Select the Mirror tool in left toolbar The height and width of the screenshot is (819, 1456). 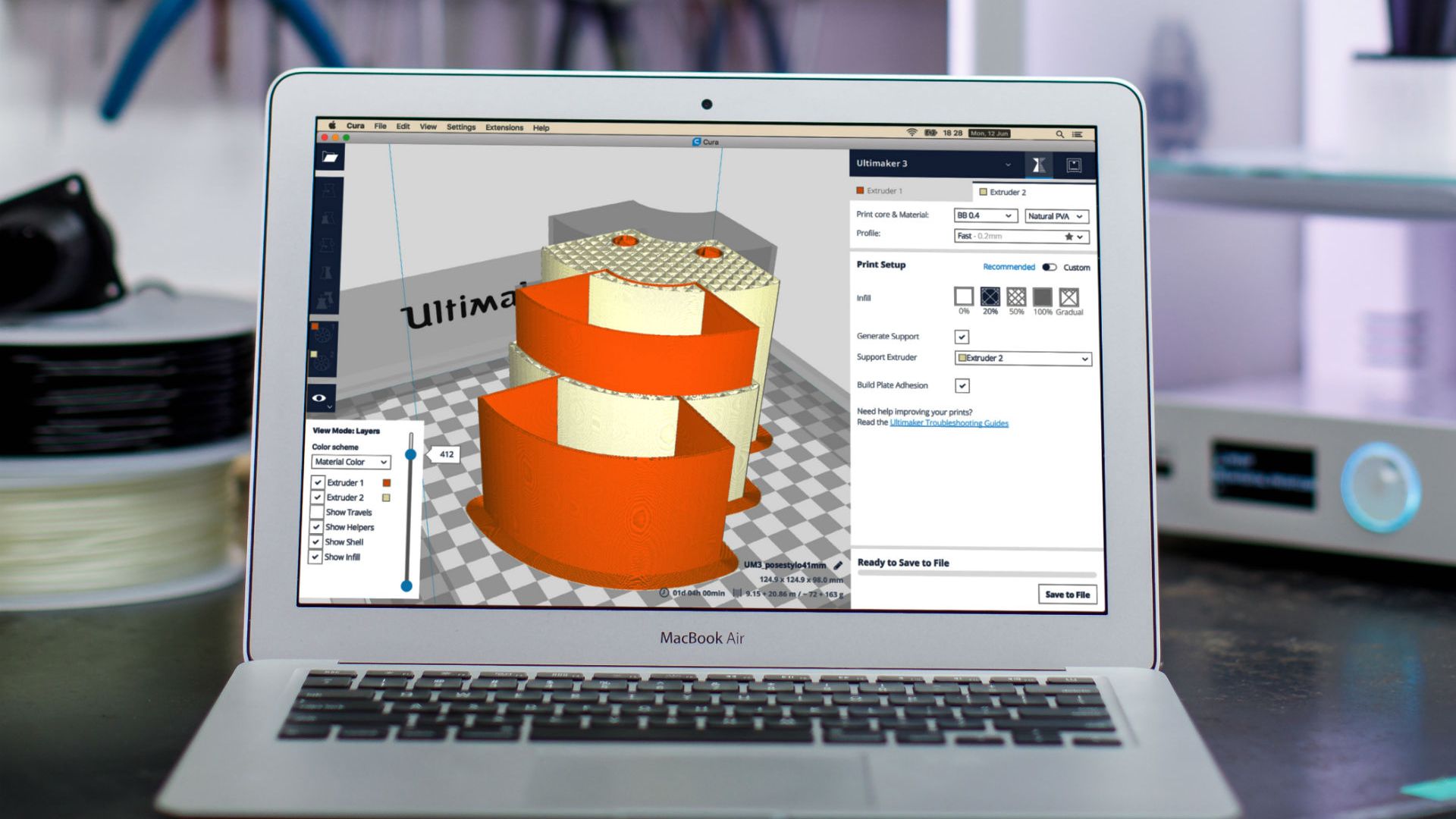(327, 273)
